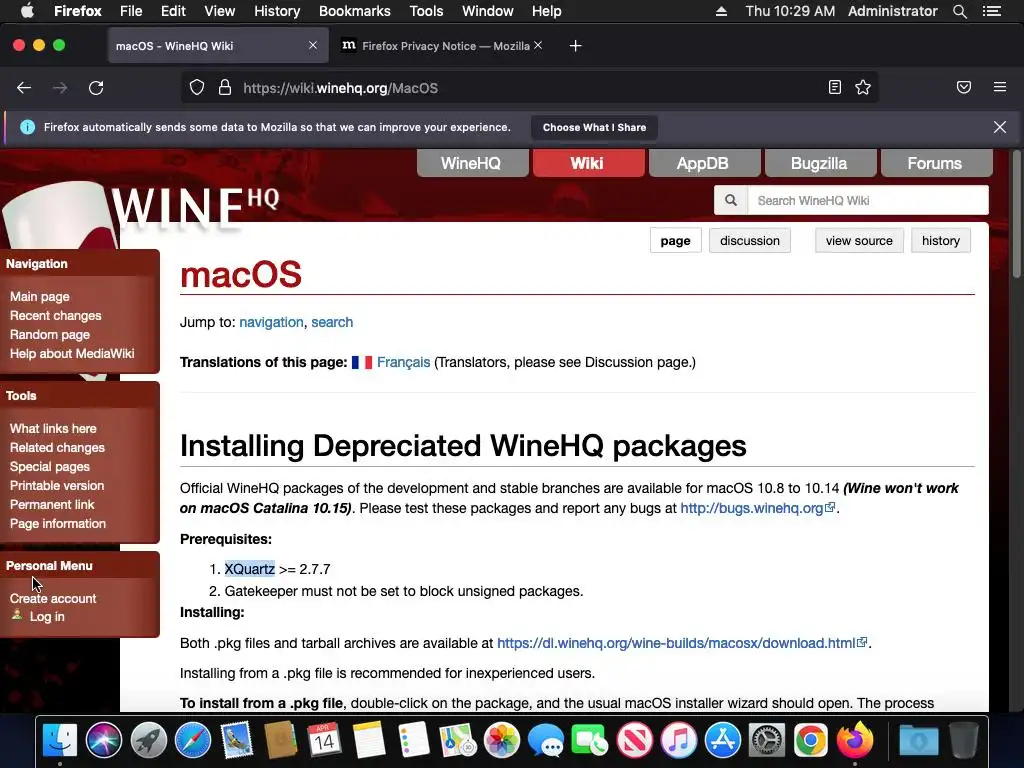Open Notes app in the Dock
Screen dimensions: 1024x768
click(x=369, y=741)
